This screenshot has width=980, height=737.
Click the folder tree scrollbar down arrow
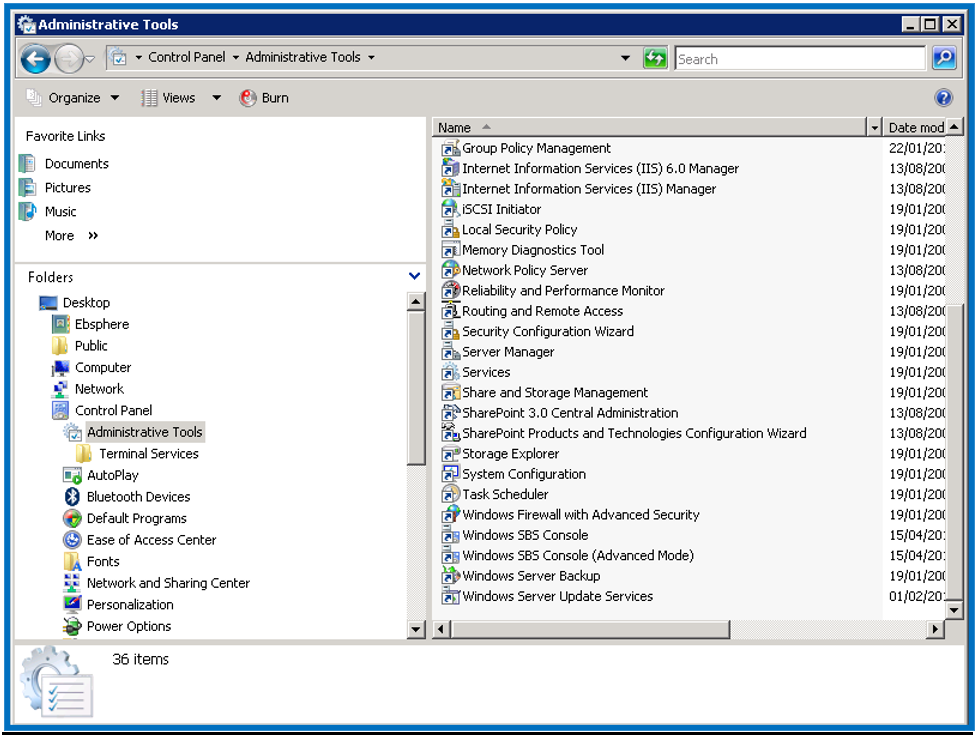tap(415, 629)
